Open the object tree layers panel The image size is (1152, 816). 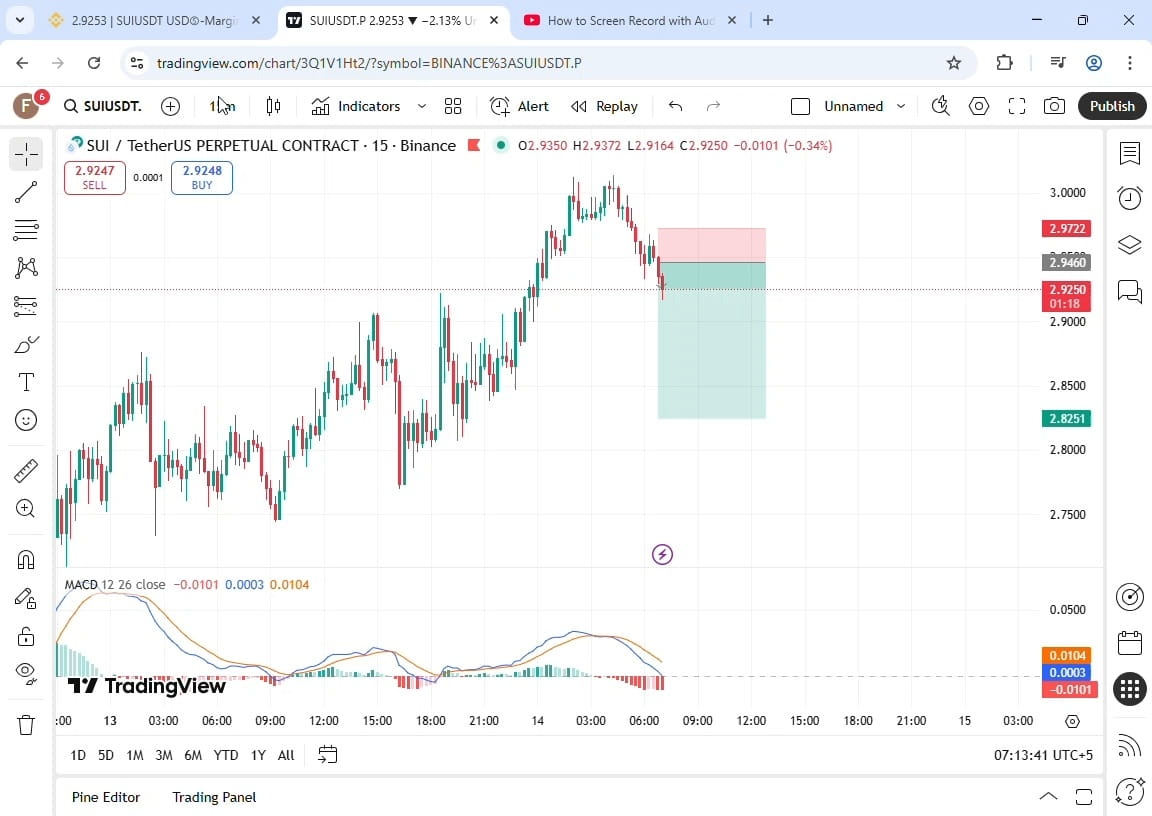tap(1129, 245)
